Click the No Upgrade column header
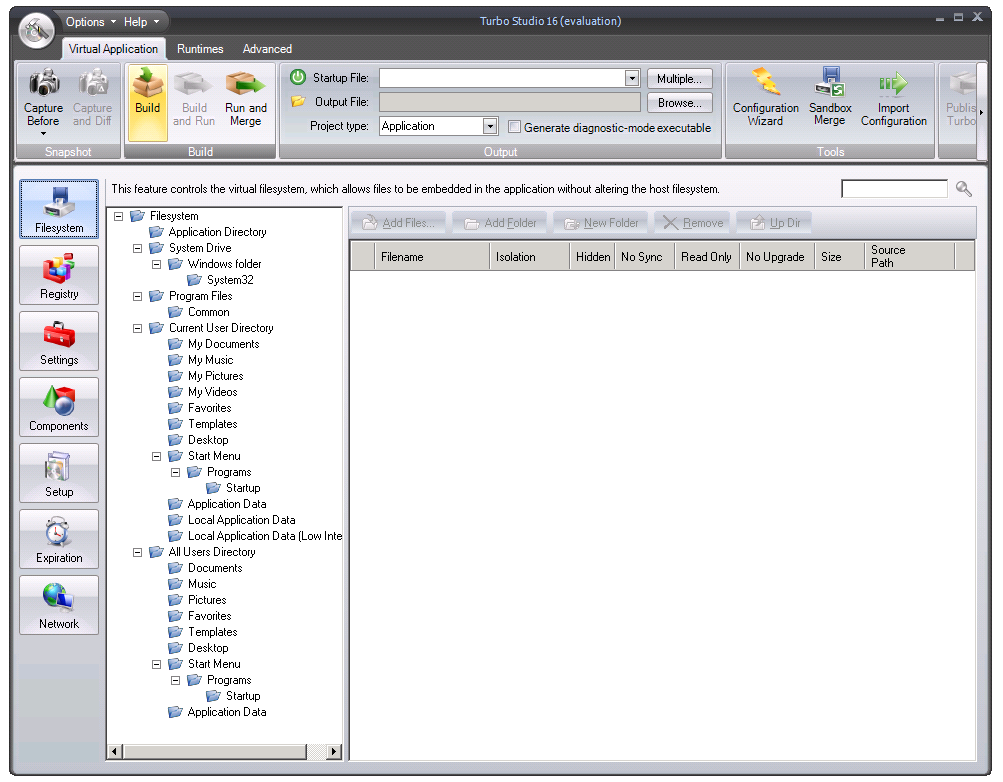This screenshot has height=782, width=1003. click(x=775, y=256)
